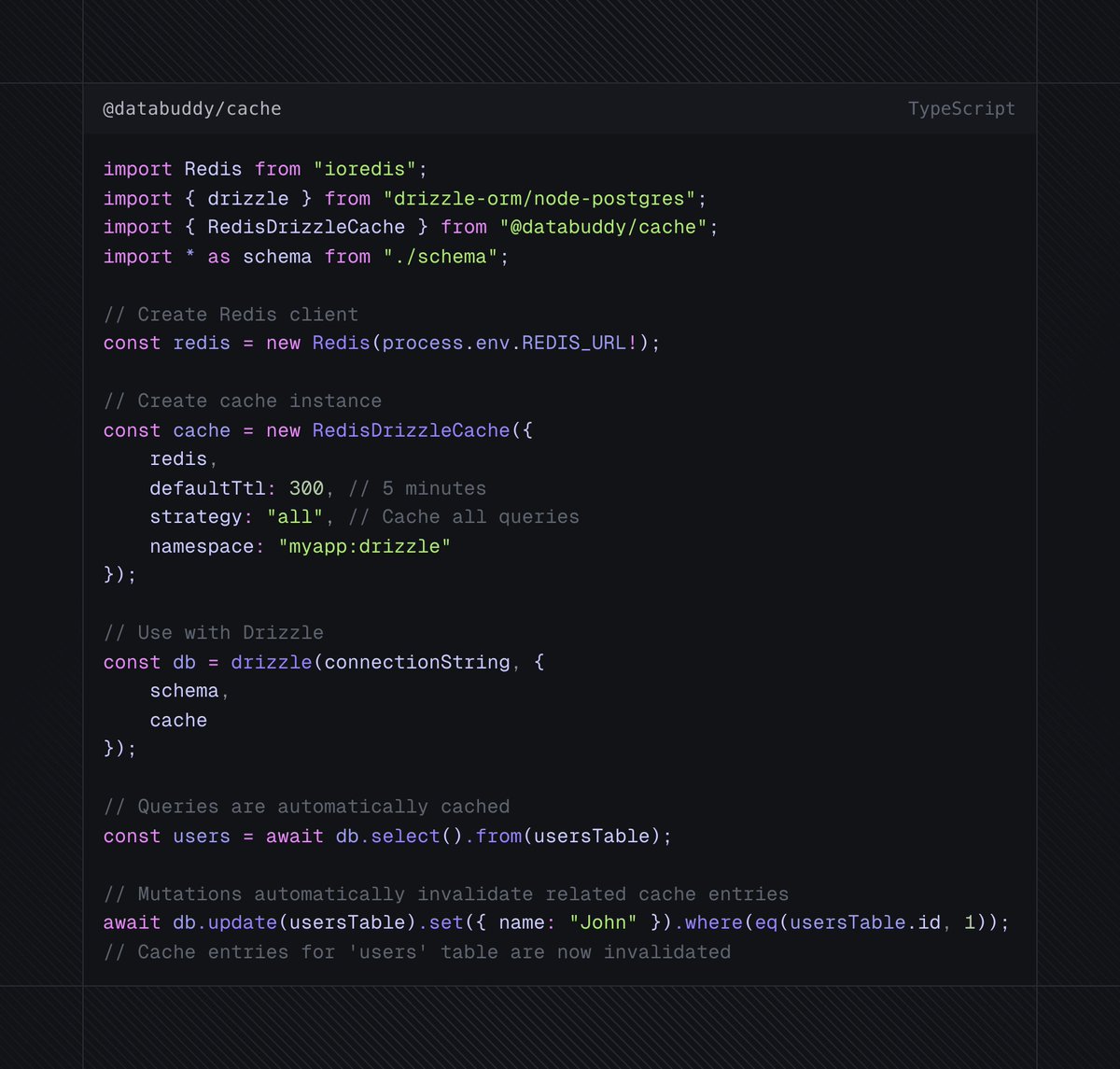This screenshot has height=1069, width=1120.
Task: Click the "// Use with Drizzle" comment
Action: coord(214,632)
